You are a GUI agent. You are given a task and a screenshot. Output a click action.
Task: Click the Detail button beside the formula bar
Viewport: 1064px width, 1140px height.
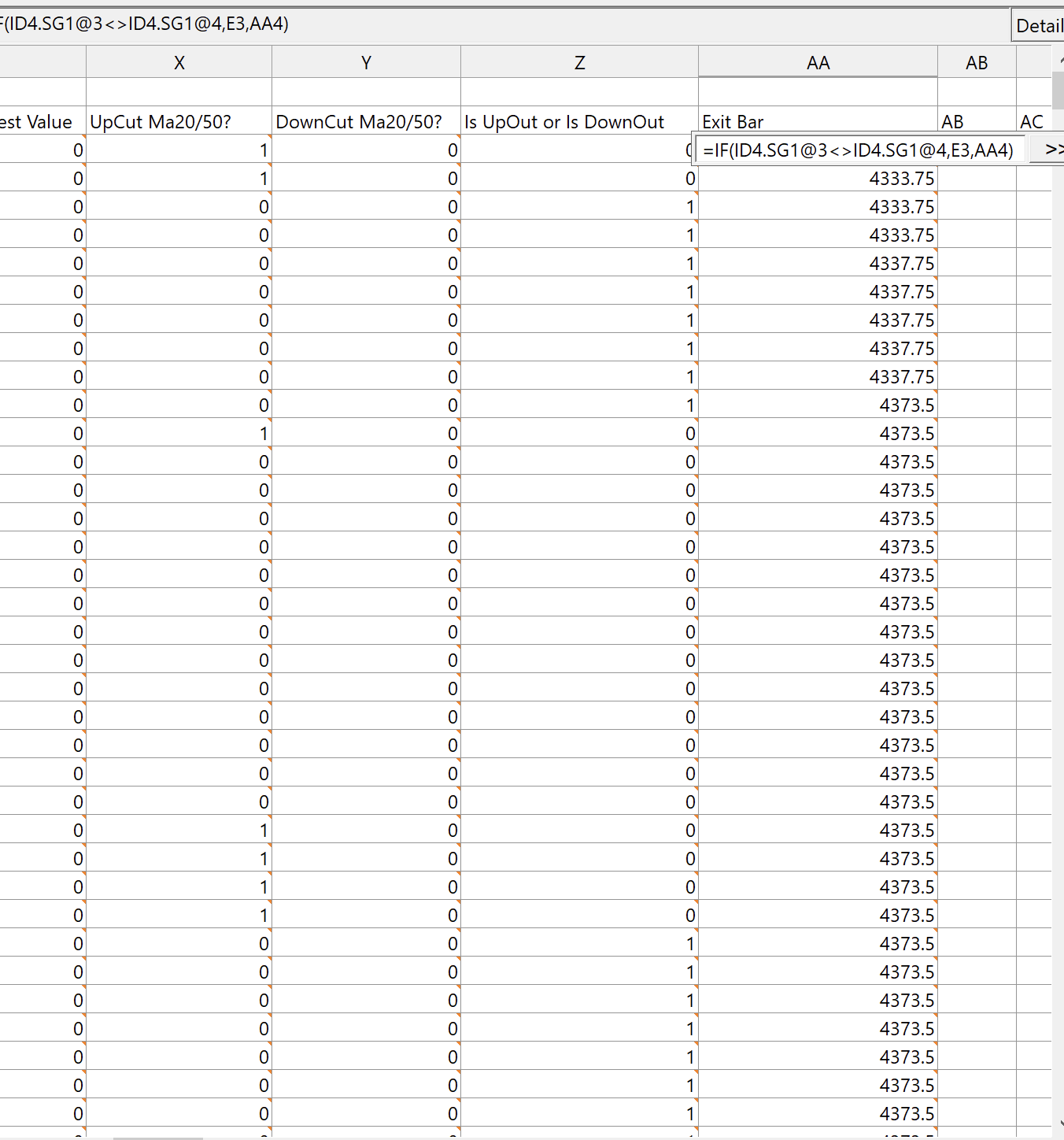point(1038,25)
